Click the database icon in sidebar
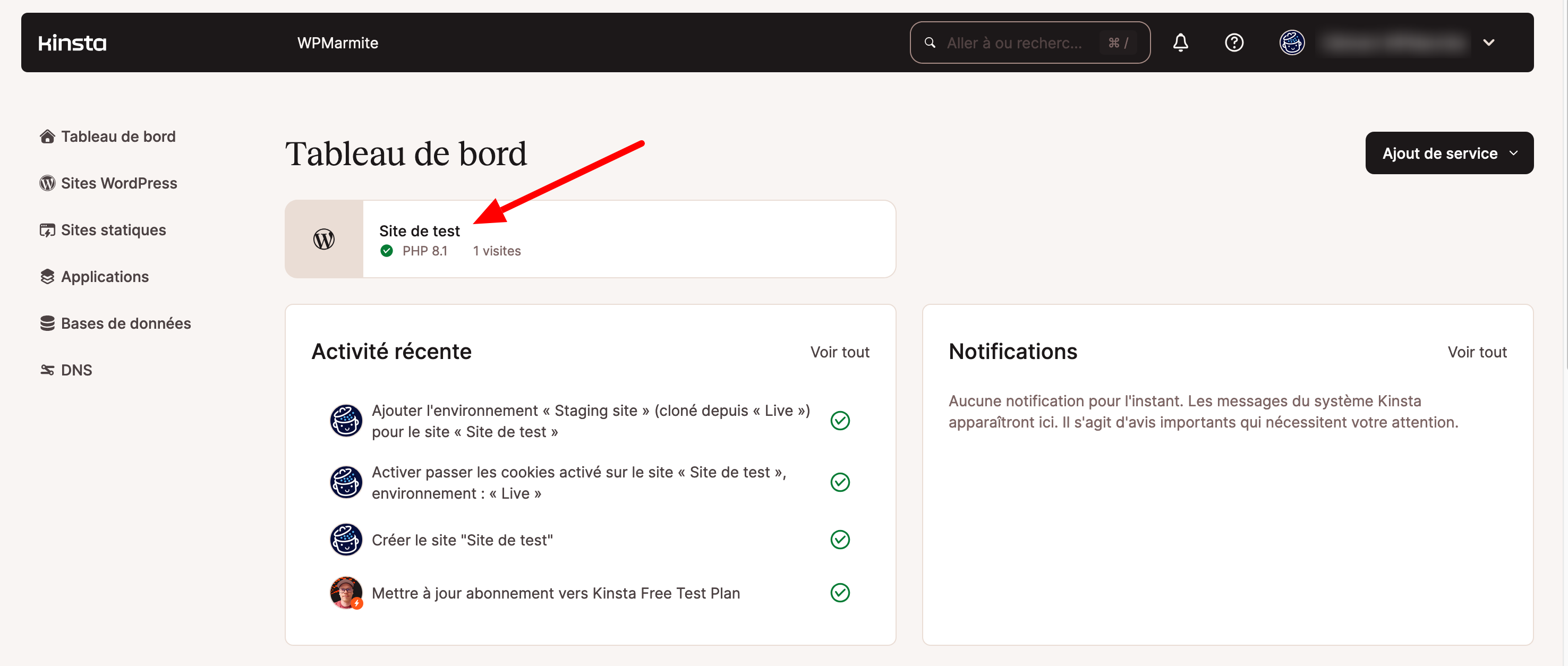This screenshot has height=666, width=1568. pos(47,323)
